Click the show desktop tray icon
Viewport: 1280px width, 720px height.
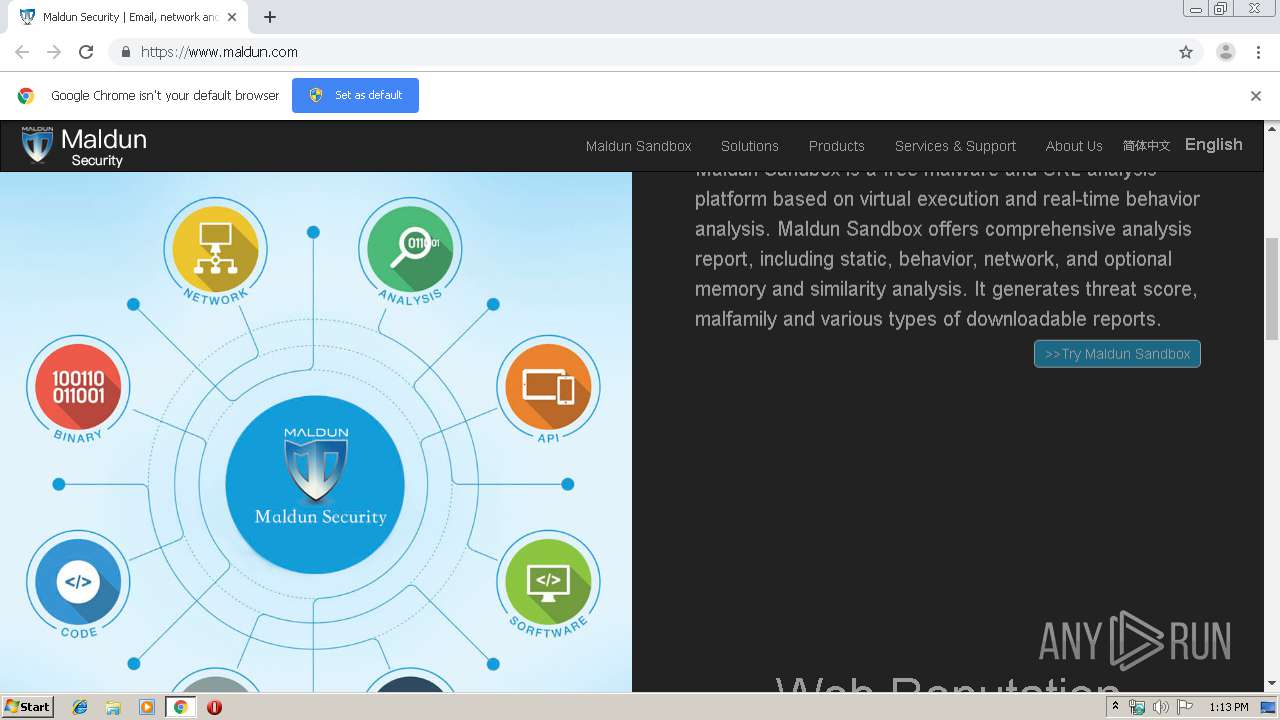point(1269,707)
